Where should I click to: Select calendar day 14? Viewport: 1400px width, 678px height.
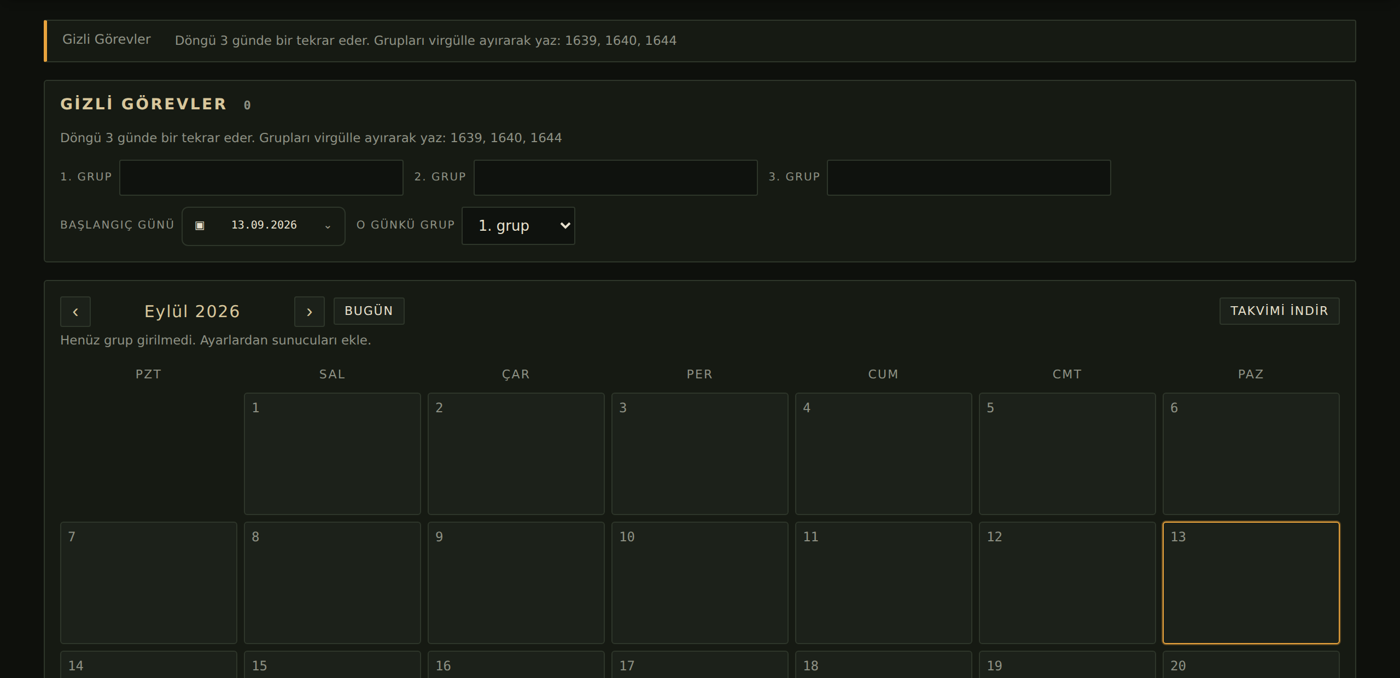[148, 665]
